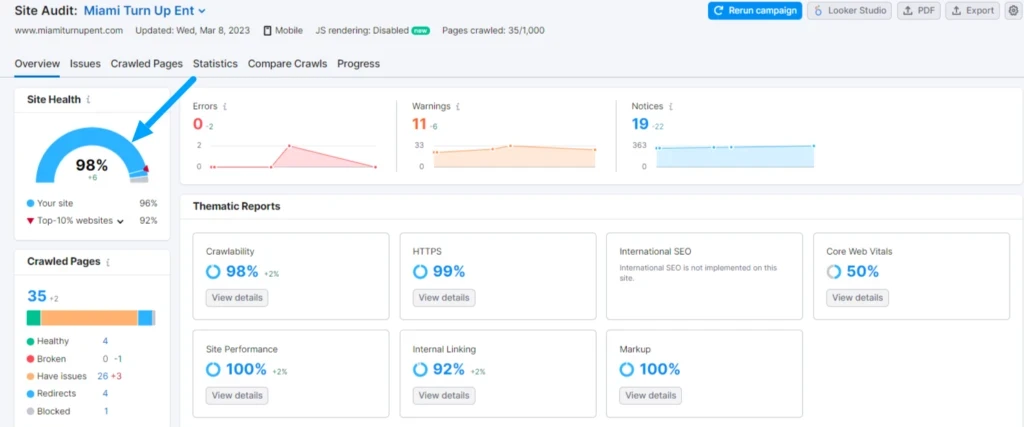Click the Errors trend chart
The width and height of the screenshot is (1024, 427).
(293, 156)
